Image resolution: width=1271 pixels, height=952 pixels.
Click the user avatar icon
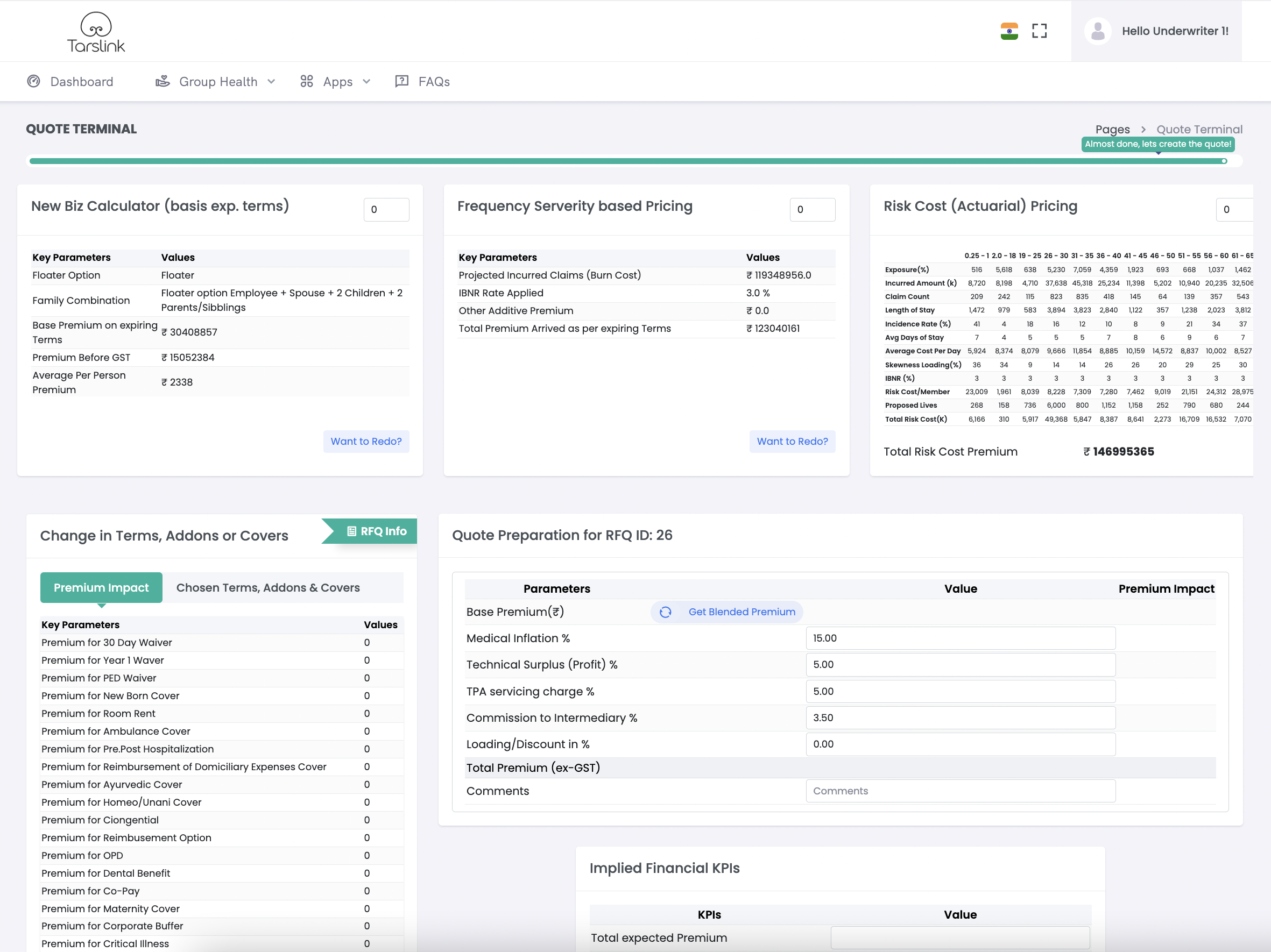(x=1098, y=31)
